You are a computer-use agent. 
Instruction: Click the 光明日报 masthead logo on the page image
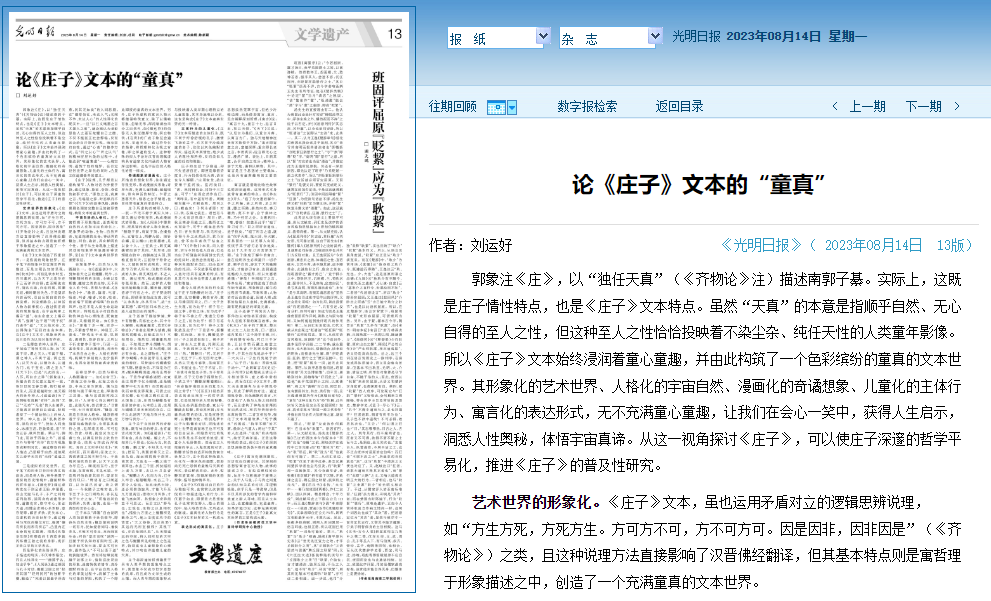click(35, 31)
